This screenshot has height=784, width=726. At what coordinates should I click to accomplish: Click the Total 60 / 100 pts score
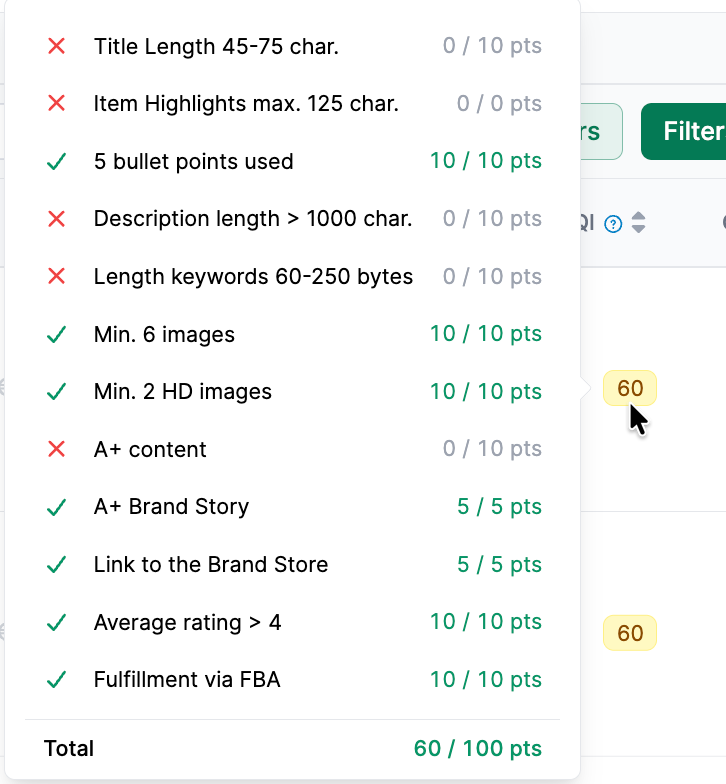(478, 748)
